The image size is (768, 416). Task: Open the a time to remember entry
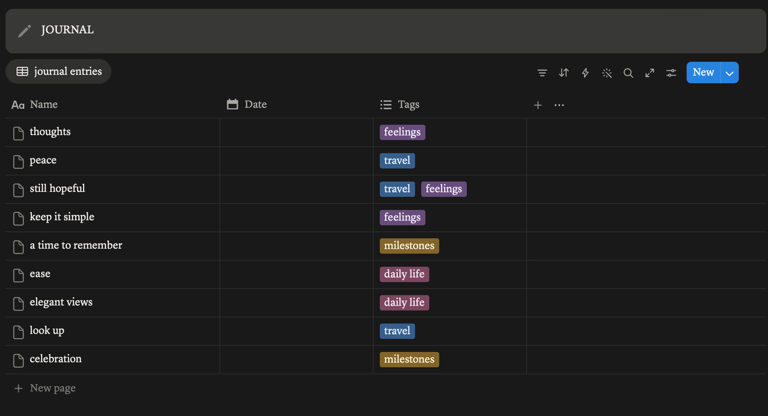coord(76,245)
